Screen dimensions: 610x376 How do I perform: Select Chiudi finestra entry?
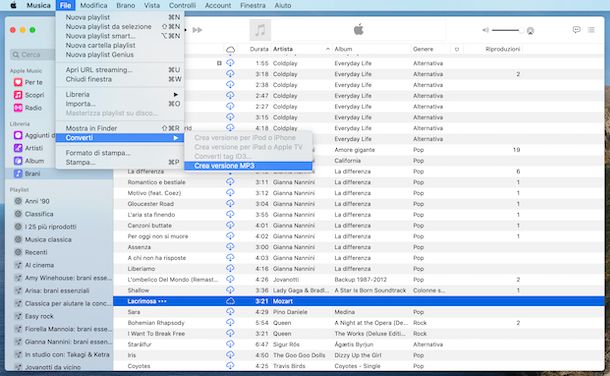pyautogui.click(x=120, y=79)
